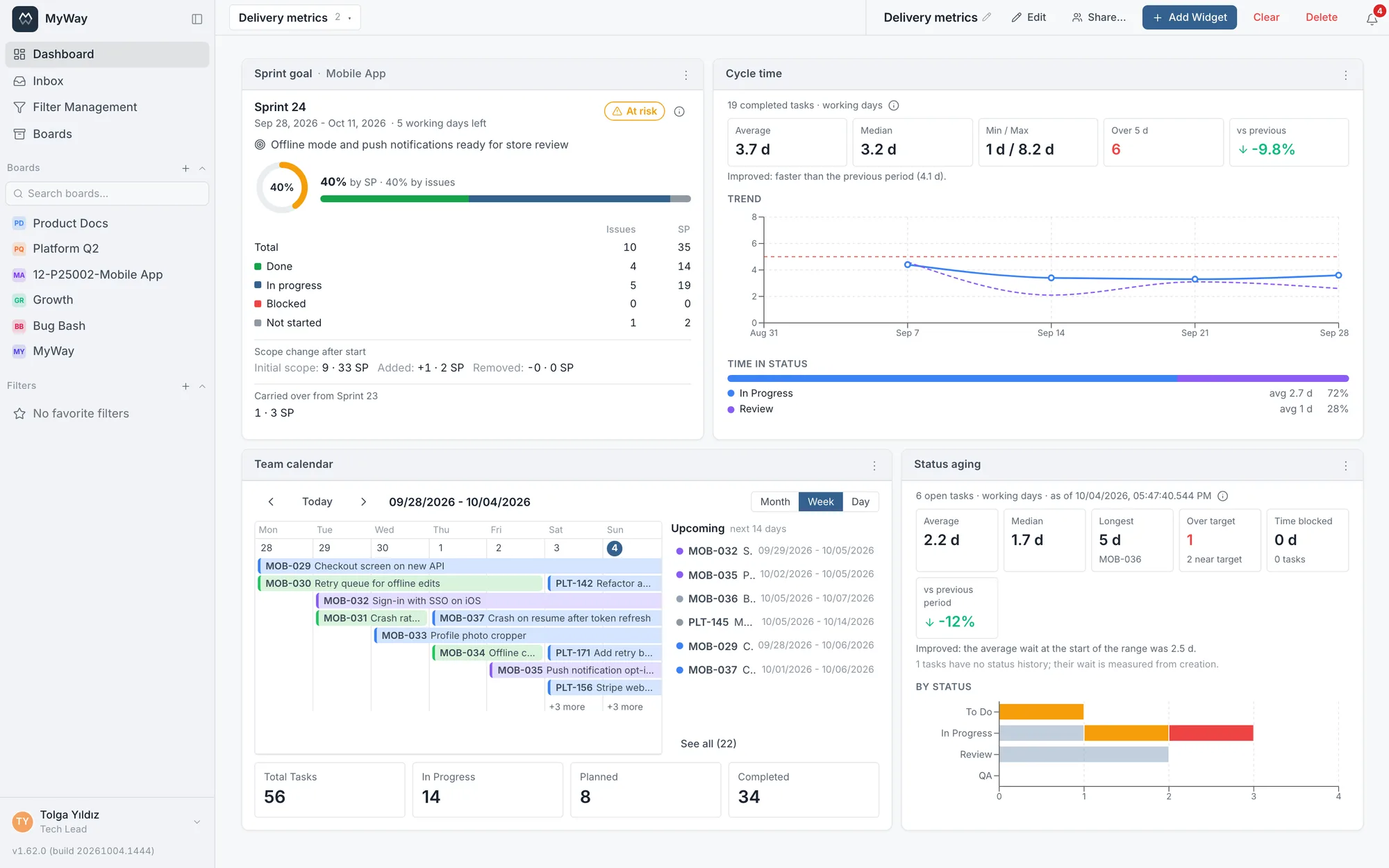Click the Time in status bar
The image size is (1389, 868).
[x=1038, y=378]
